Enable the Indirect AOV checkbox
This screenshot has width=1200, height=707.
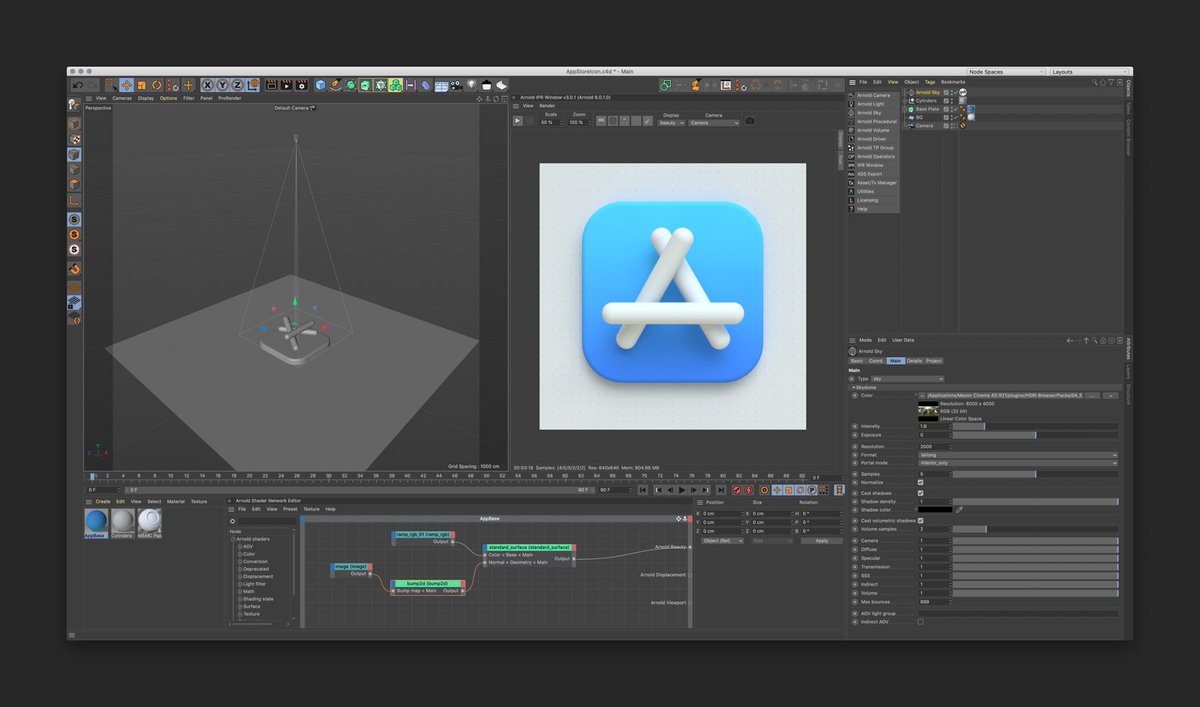click(x=921, y=622)
